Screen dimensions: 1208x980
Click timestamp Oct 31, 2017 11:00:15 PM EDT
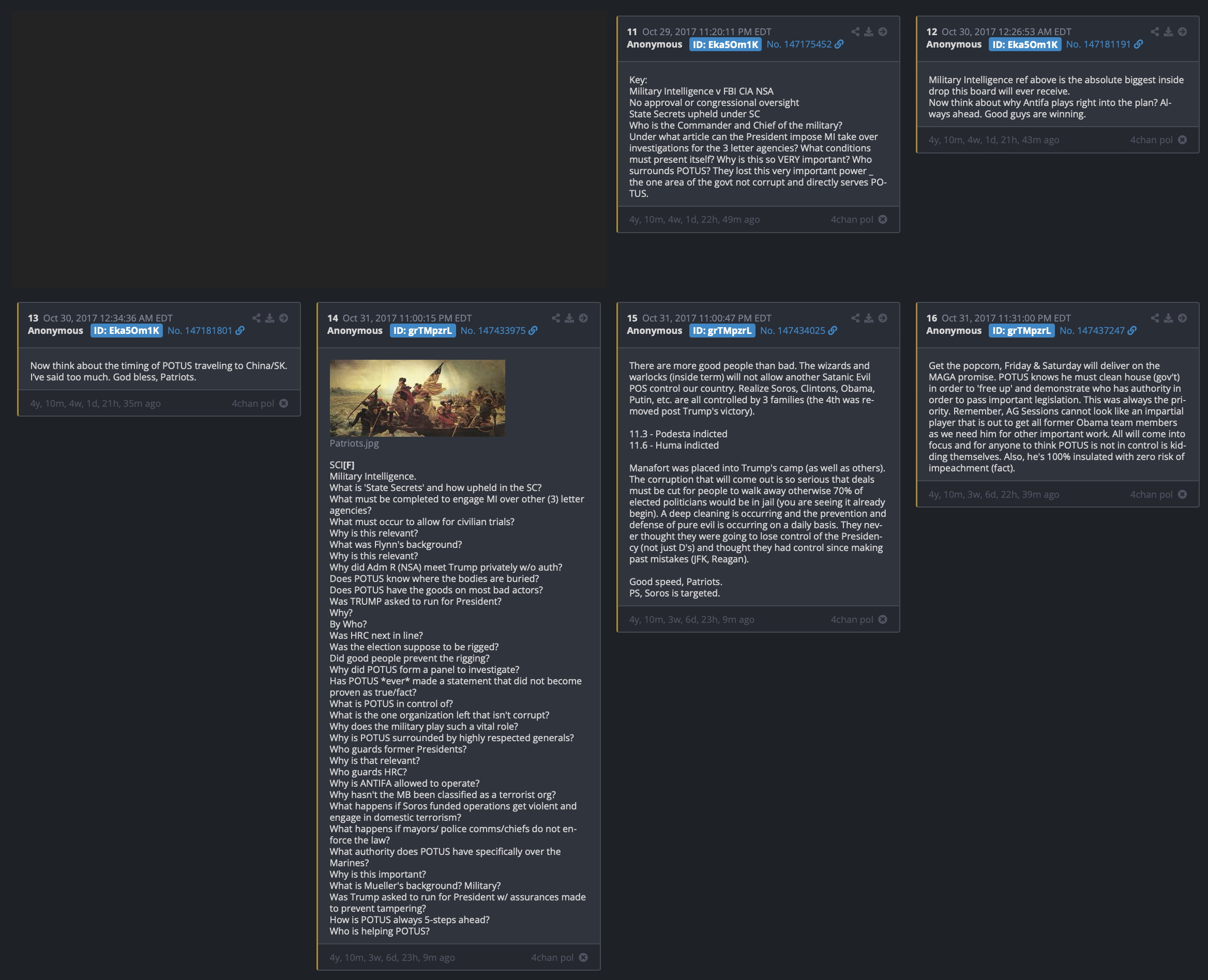406,318
